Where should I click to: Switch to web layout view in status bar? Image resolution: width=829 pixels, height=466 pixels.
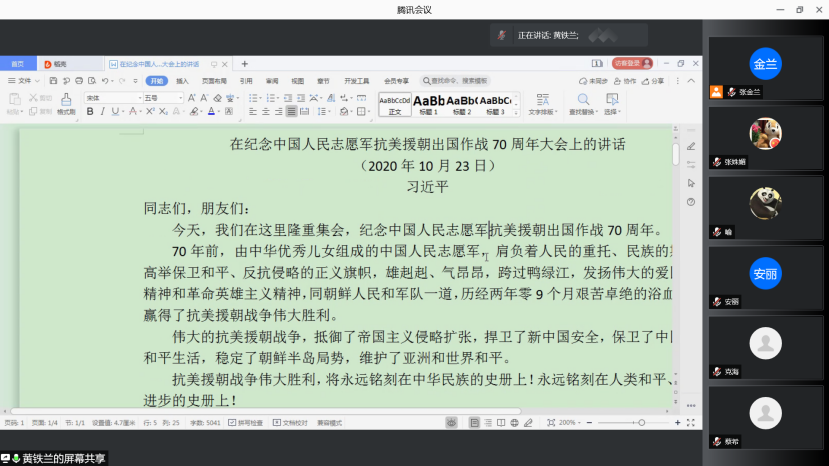(514, 423)
